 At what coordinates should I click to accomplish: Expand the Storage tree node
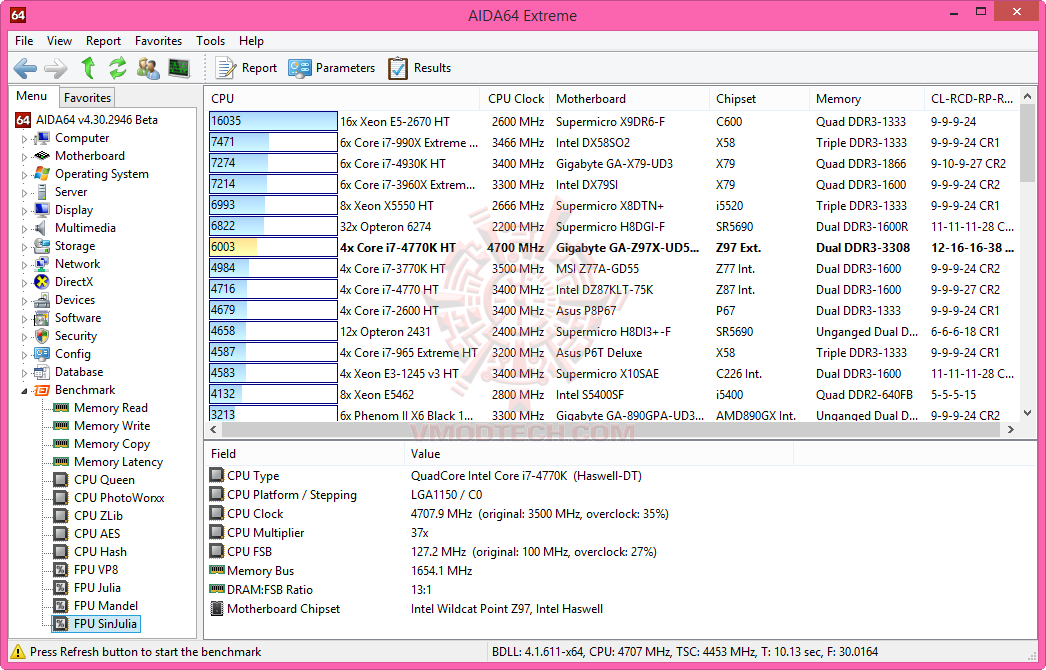(25, 247)
